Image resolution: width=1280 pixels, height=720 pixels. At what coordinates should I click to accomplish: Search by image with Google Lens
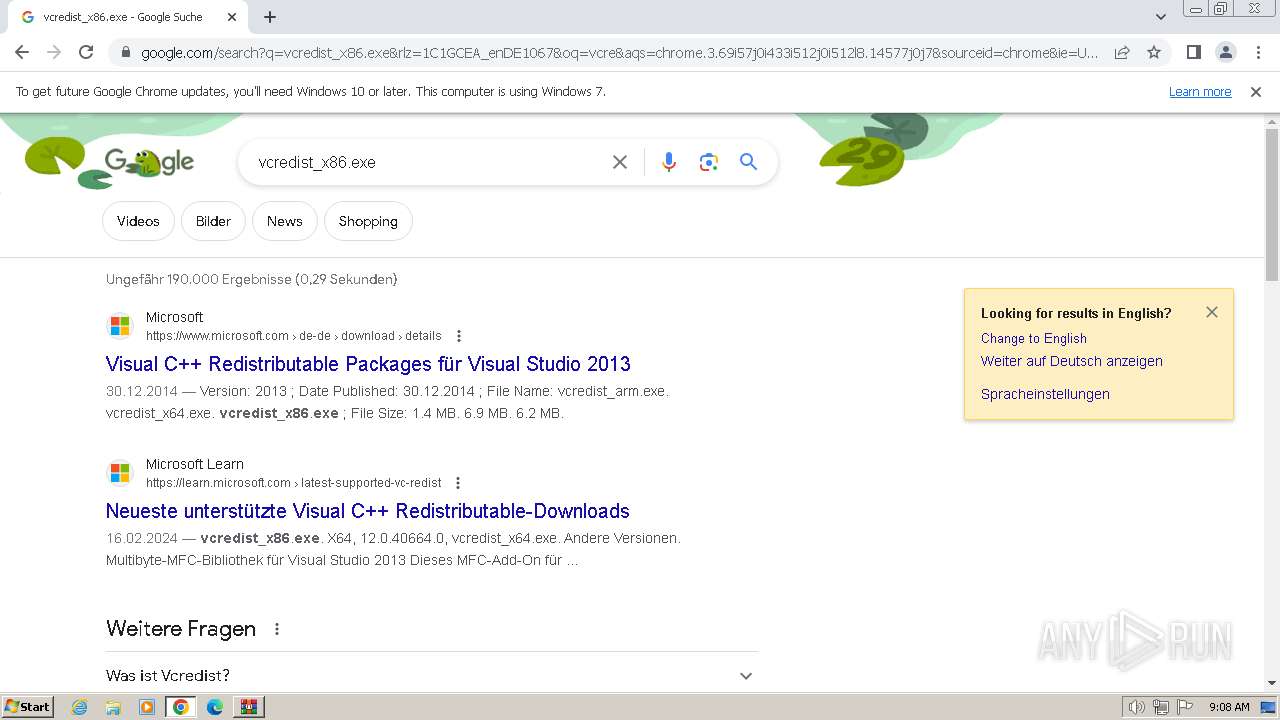click(709, 162)
